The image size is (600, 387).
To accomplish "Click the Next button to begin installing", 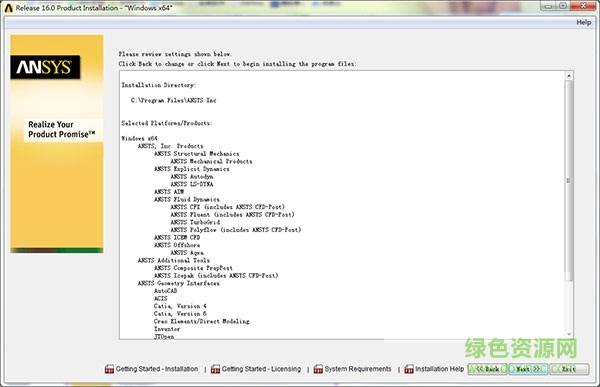I will pos(528,369).
